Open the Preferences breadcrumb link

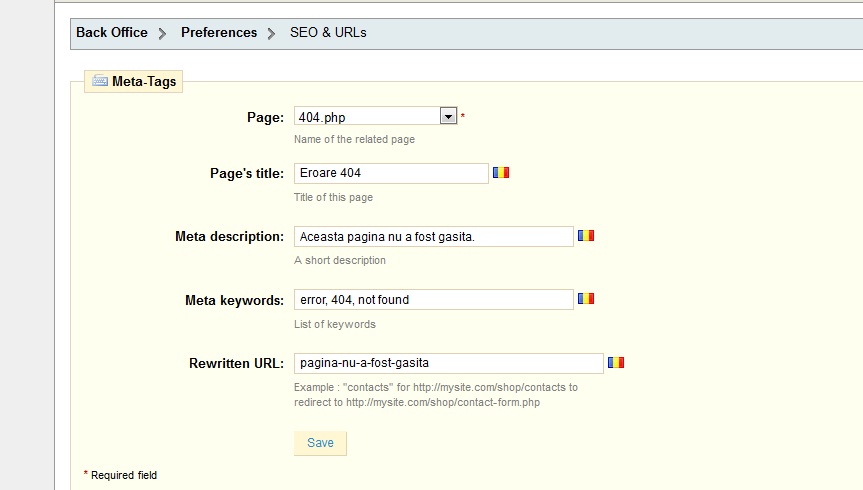[219, 32]
